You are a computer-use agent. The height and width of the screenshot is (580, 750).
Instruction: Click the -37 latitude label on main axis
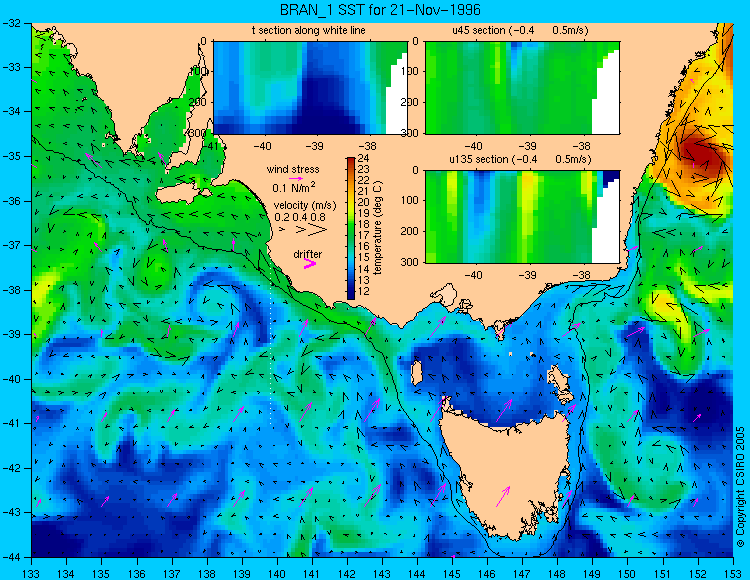pyautogui.click(x=11, y=245)
